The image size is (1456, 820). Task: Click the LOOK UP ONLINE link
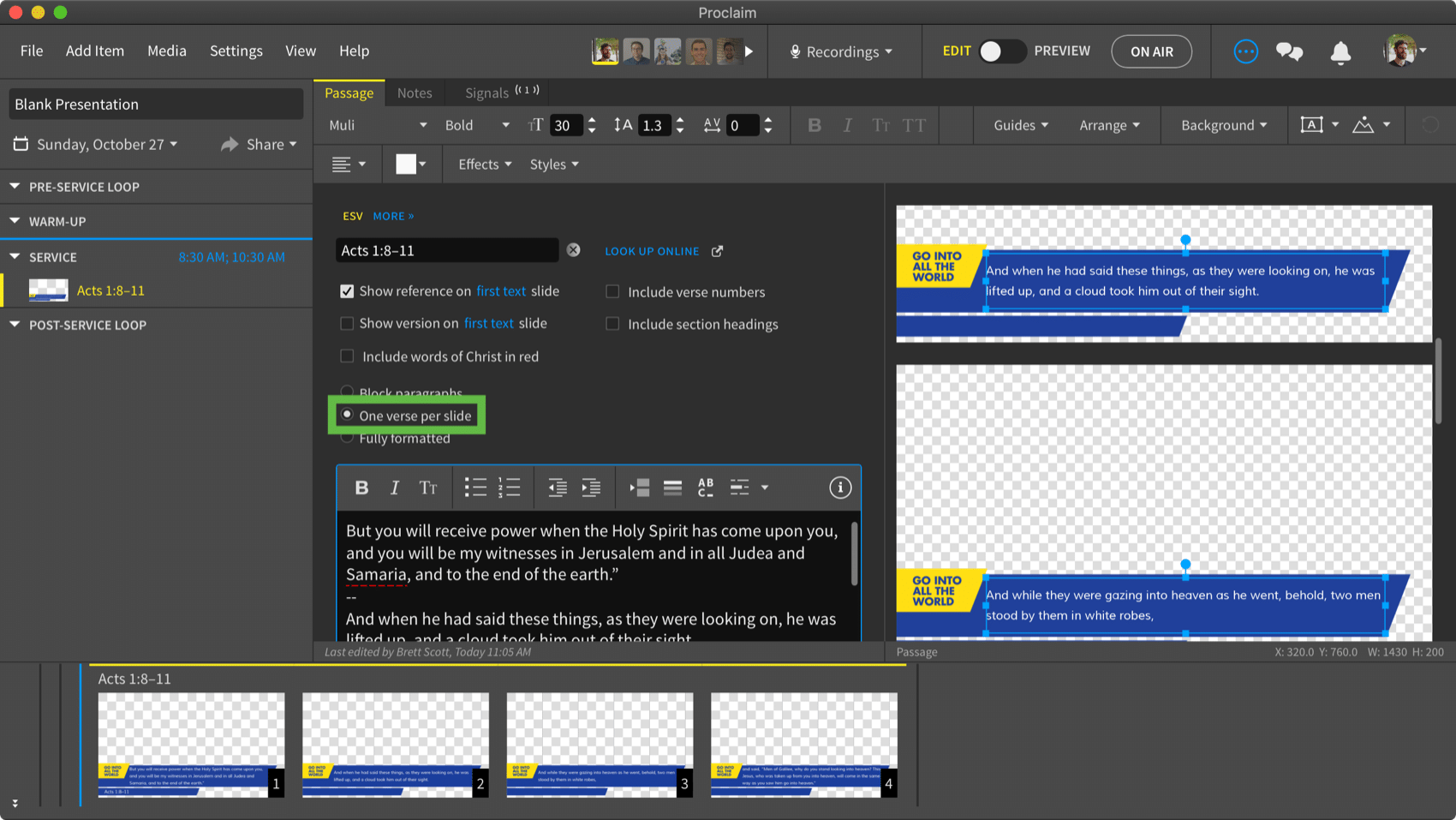coord(652,251)
